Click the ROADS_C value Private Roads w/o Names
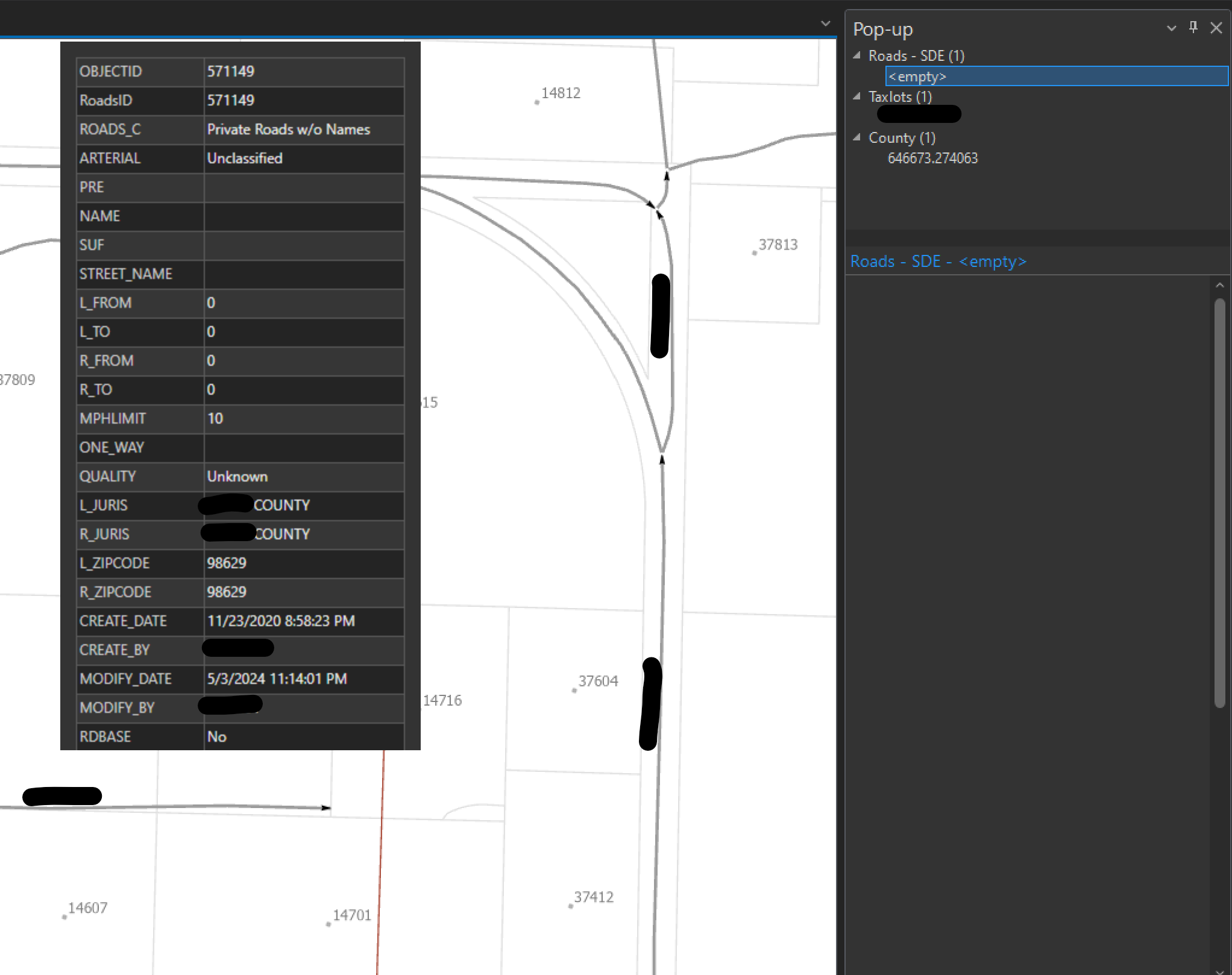1232x975 pixels. tap(288, 130)
